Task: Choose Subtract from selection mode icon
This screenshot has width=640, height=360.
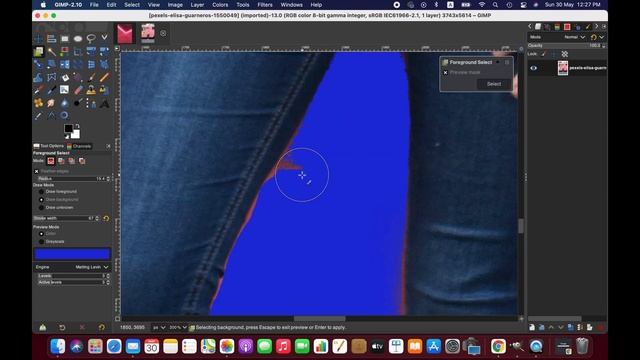Action: (x=71, y=161)
